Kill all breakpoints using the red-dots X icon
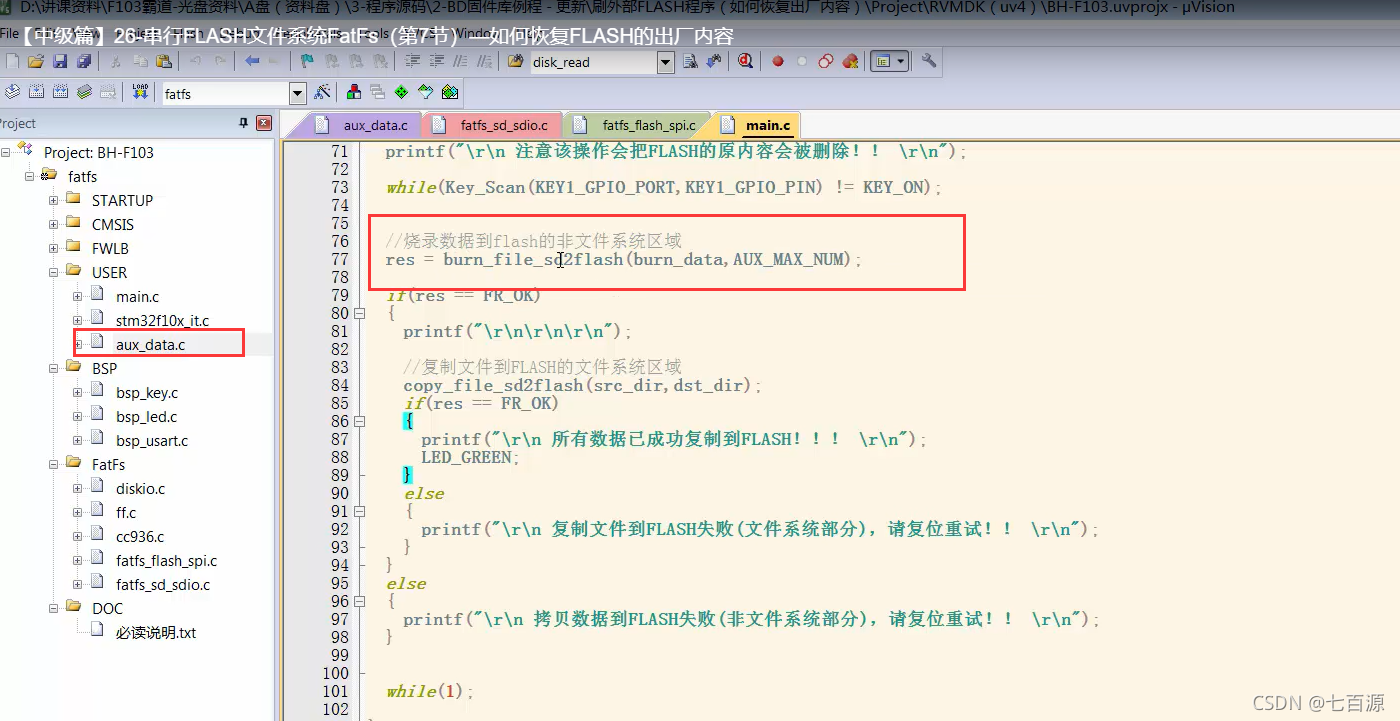This screenshot has width=1400, height=721. 851,61
